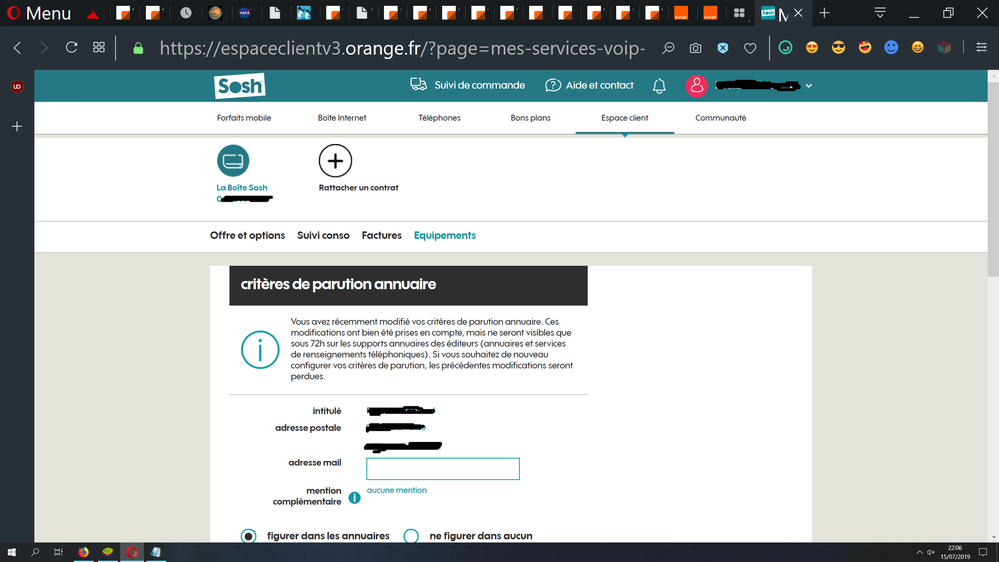Click the Rattacher un contrat plus icon
The height and width of the screenshot is (562, 999).
pos(335,161)
